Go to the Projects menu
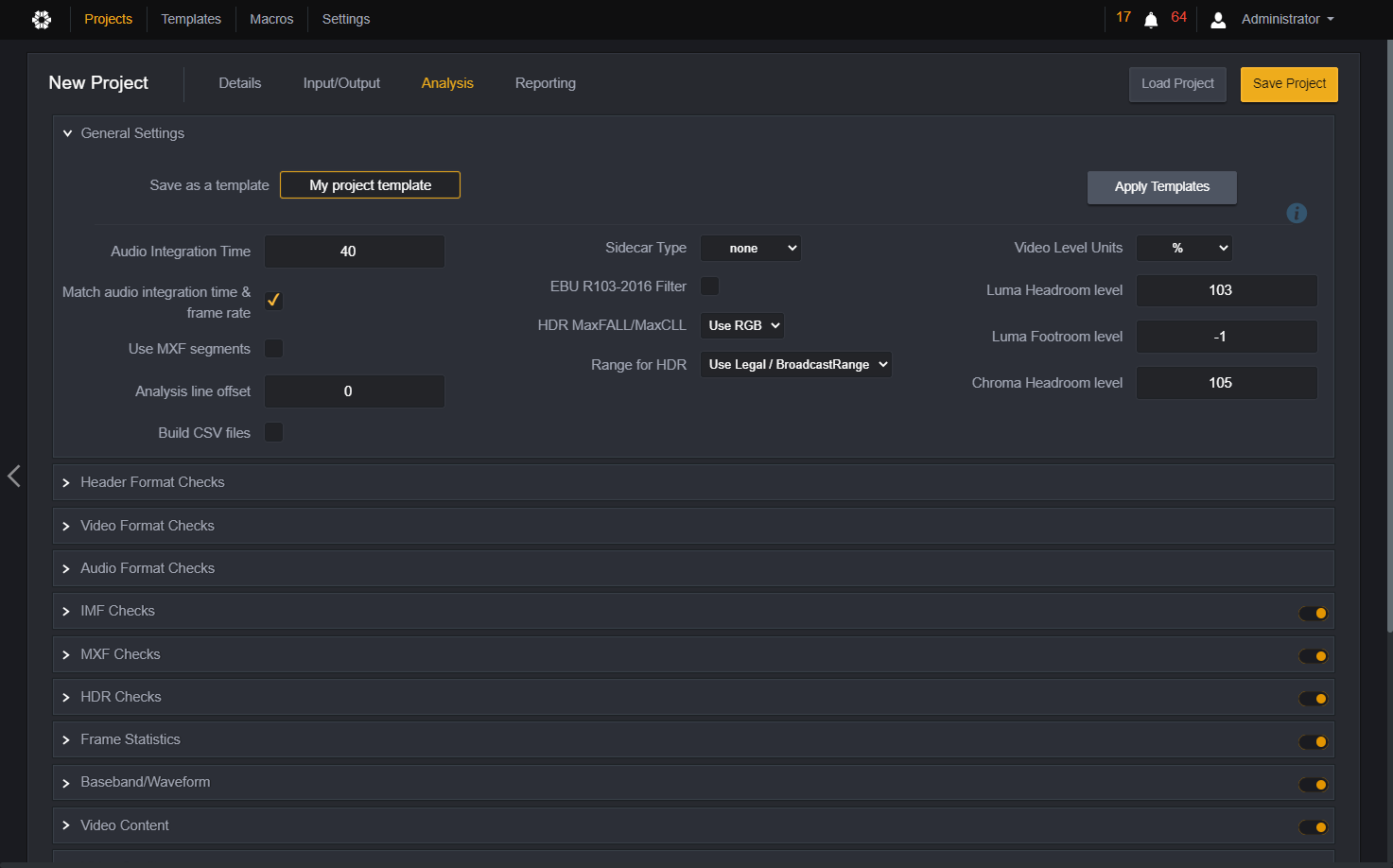This screenshot has height=868, width=1393. (x=109, y=19)
